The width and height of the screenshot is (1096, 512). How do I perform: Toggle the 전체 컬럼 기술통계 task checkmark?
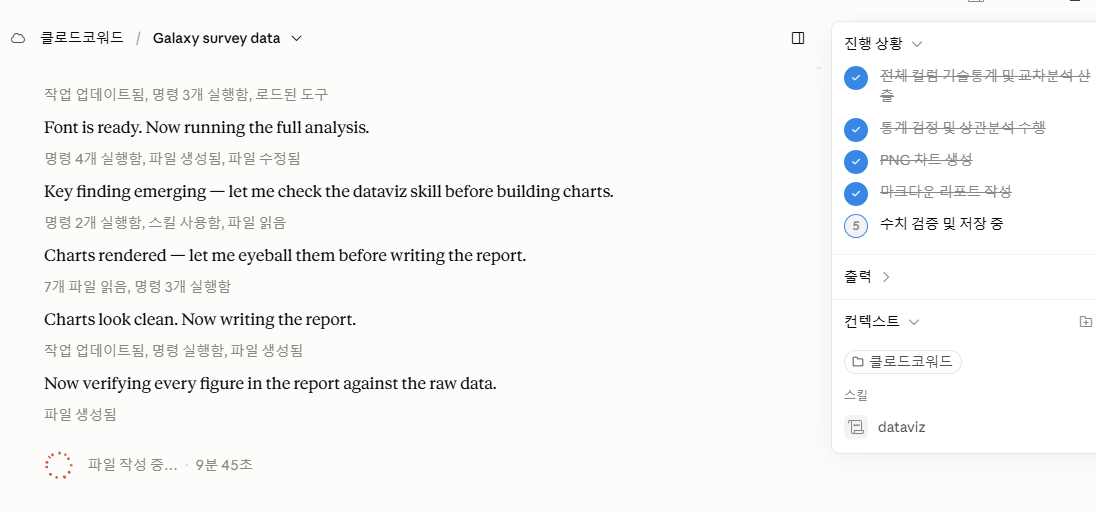coord(856,78)
